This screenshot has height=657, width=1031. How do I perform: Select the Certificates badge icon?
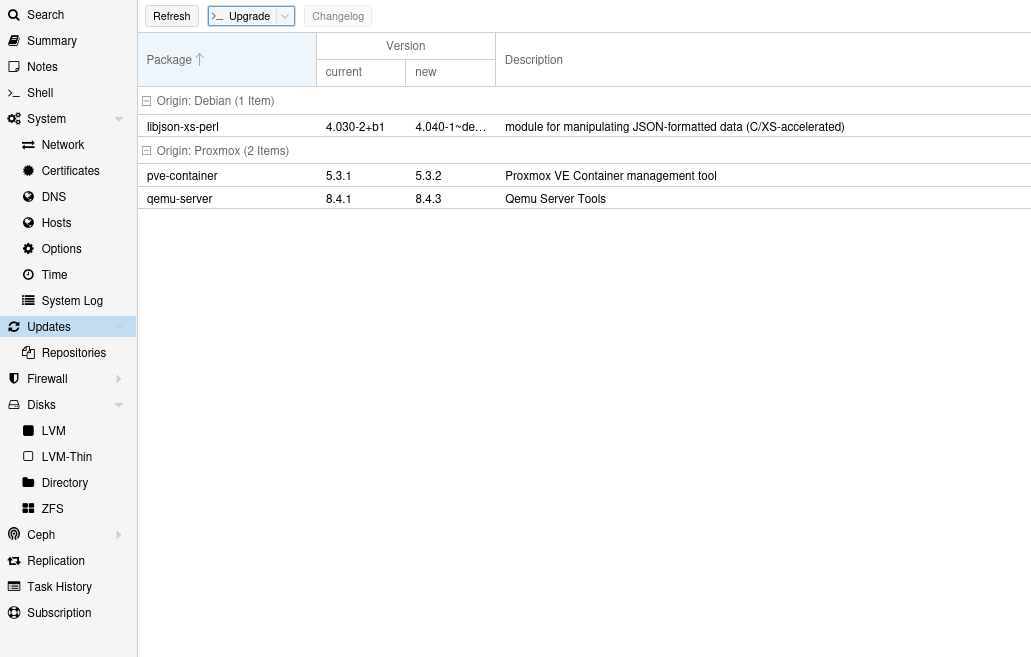29,171
